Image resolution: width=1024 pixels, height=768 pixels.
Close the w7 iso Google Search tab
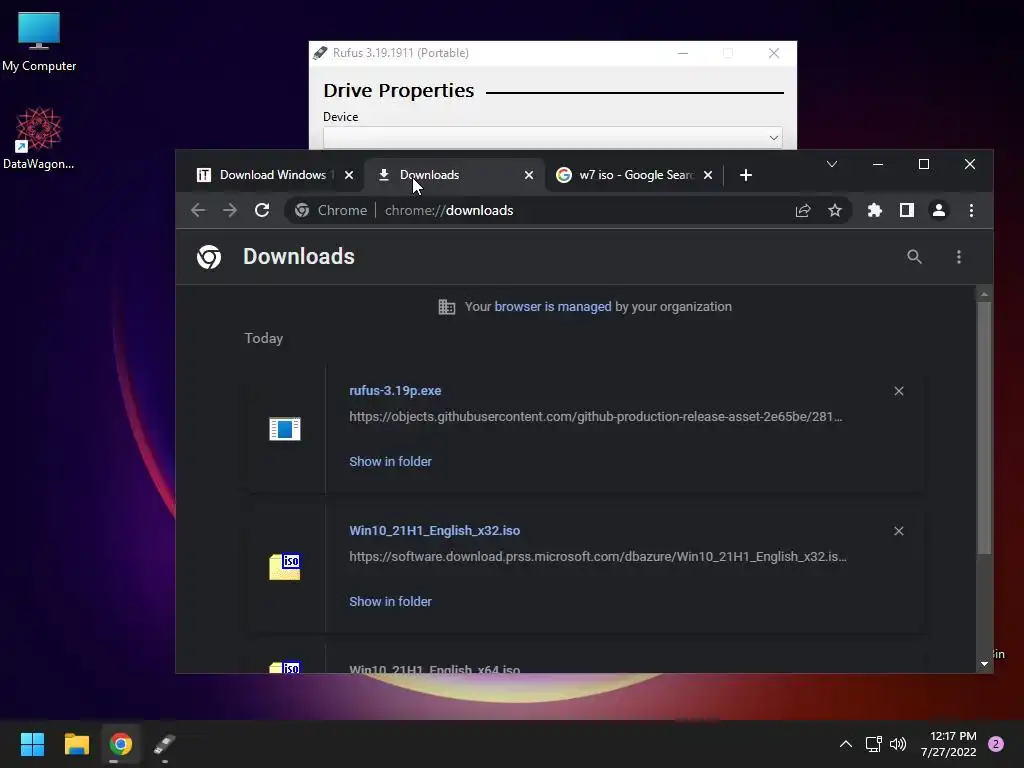tap(708, 175)
